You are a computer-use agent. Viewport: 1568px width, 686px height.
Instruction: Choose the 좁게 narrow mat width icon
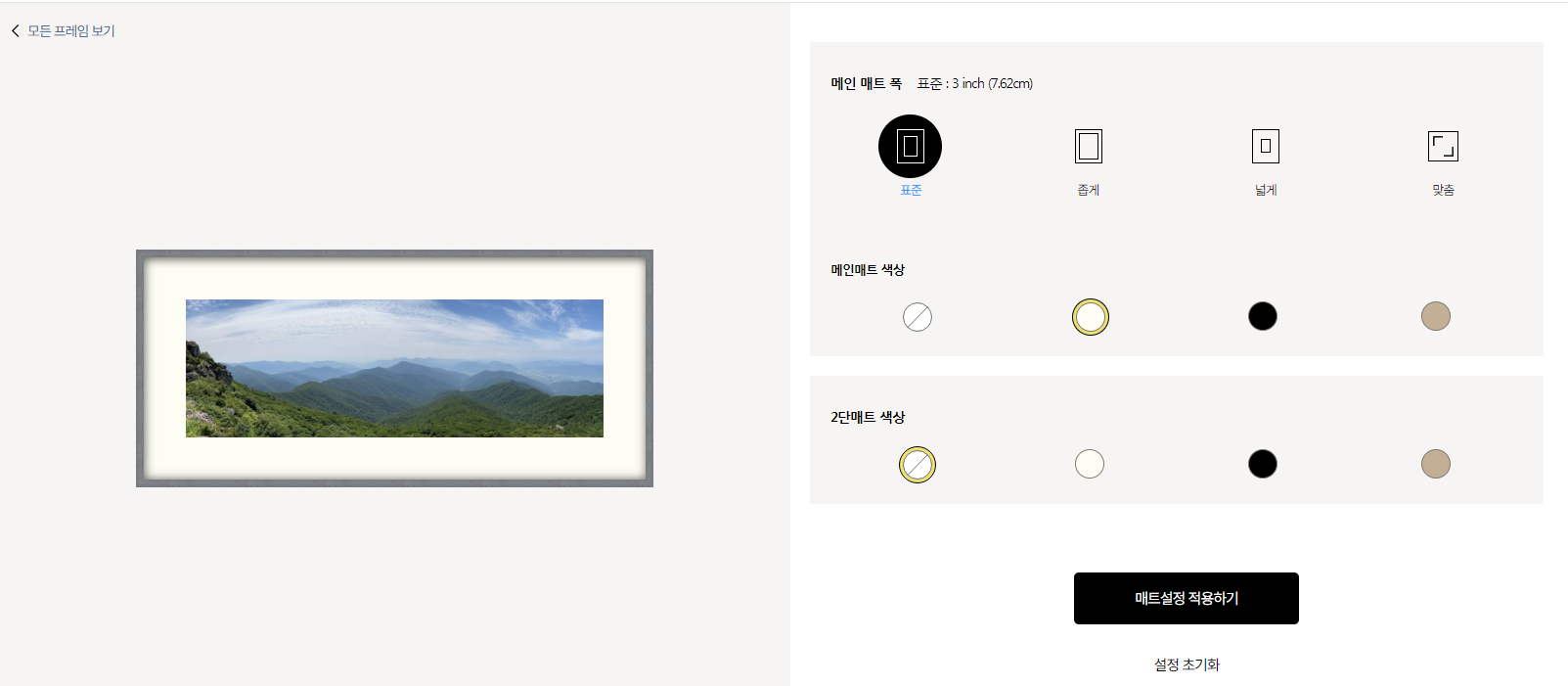point(1089,146)
